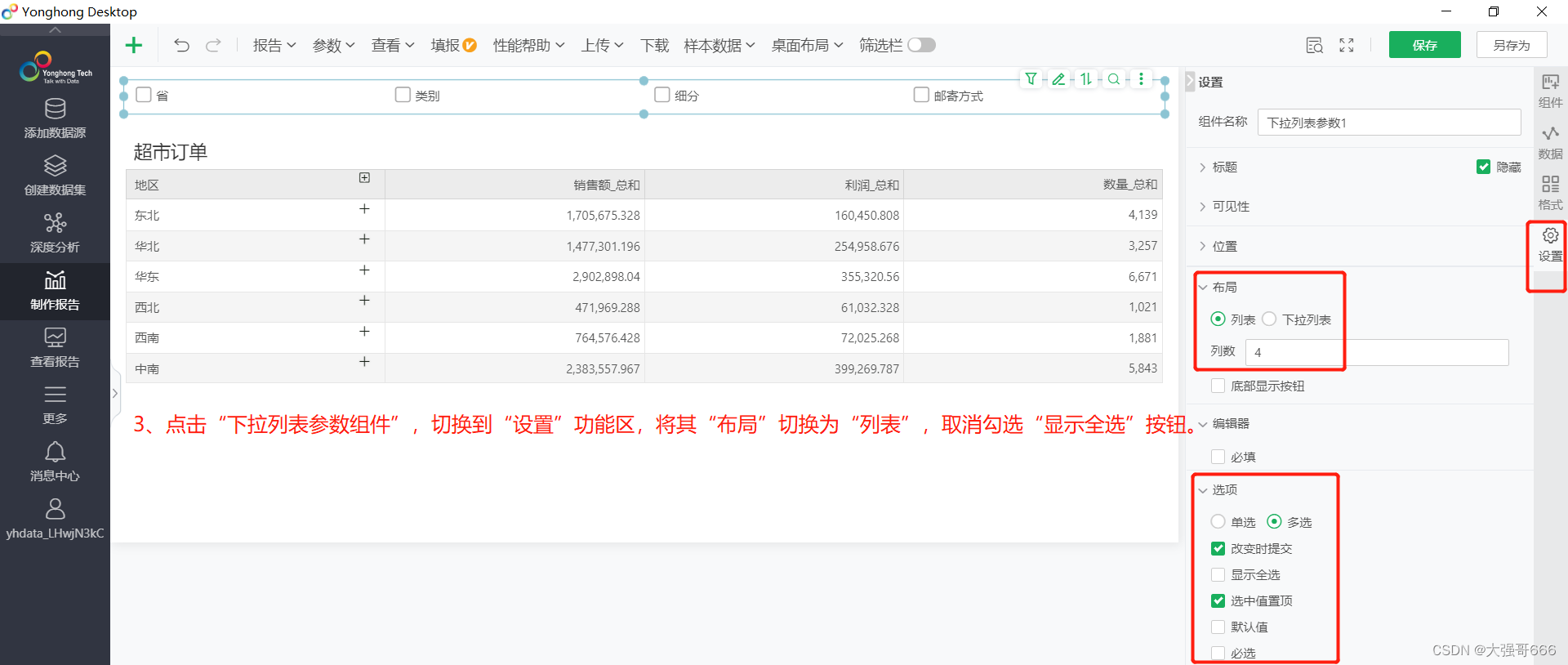Open user account yhdata_LHwjN3kC
The image size is (1568, 665).
point(55,520)
